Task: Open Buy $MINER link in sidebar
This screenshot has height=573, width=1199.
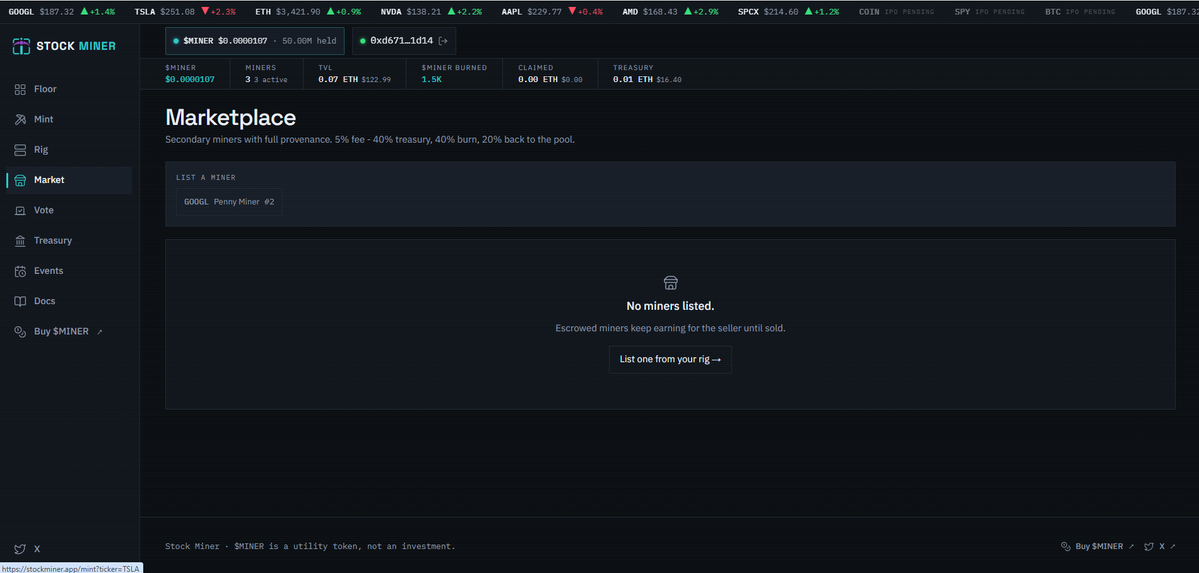Action: tap(69, 331)
